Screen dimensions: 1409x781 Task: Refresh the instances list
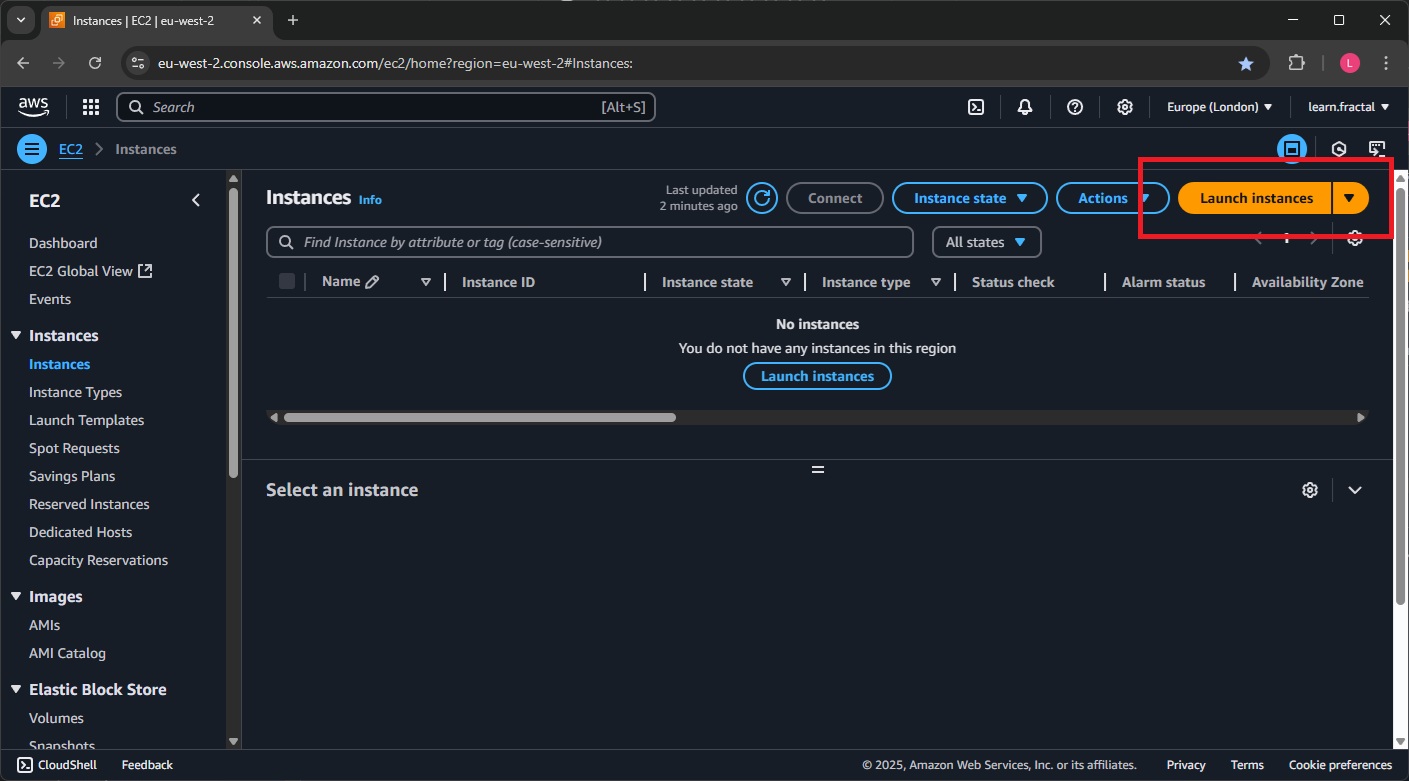tap(761, 198)
